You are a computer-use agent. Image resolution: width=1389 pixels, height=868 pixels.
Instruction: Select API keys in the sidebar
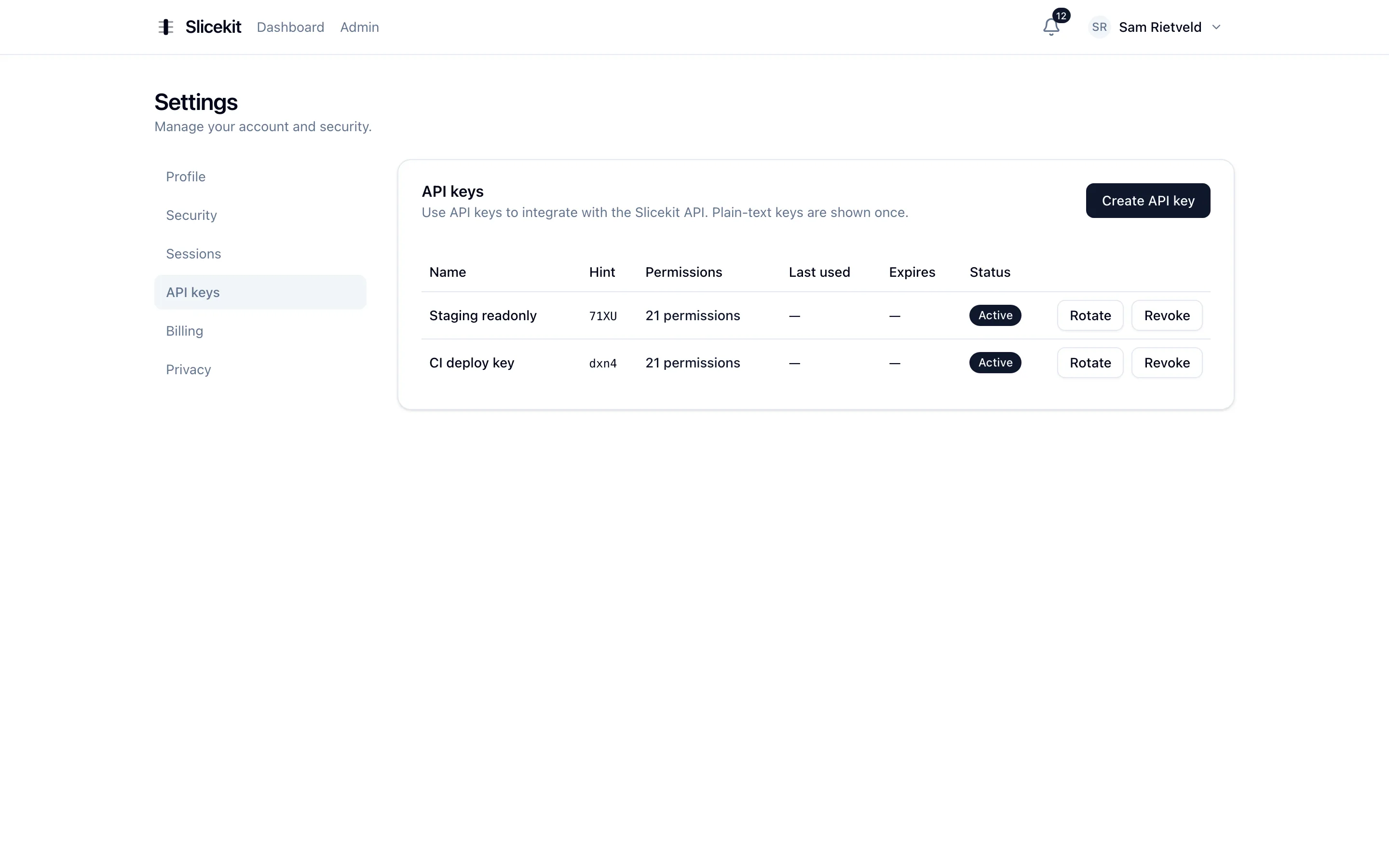[x=260, y=292]
